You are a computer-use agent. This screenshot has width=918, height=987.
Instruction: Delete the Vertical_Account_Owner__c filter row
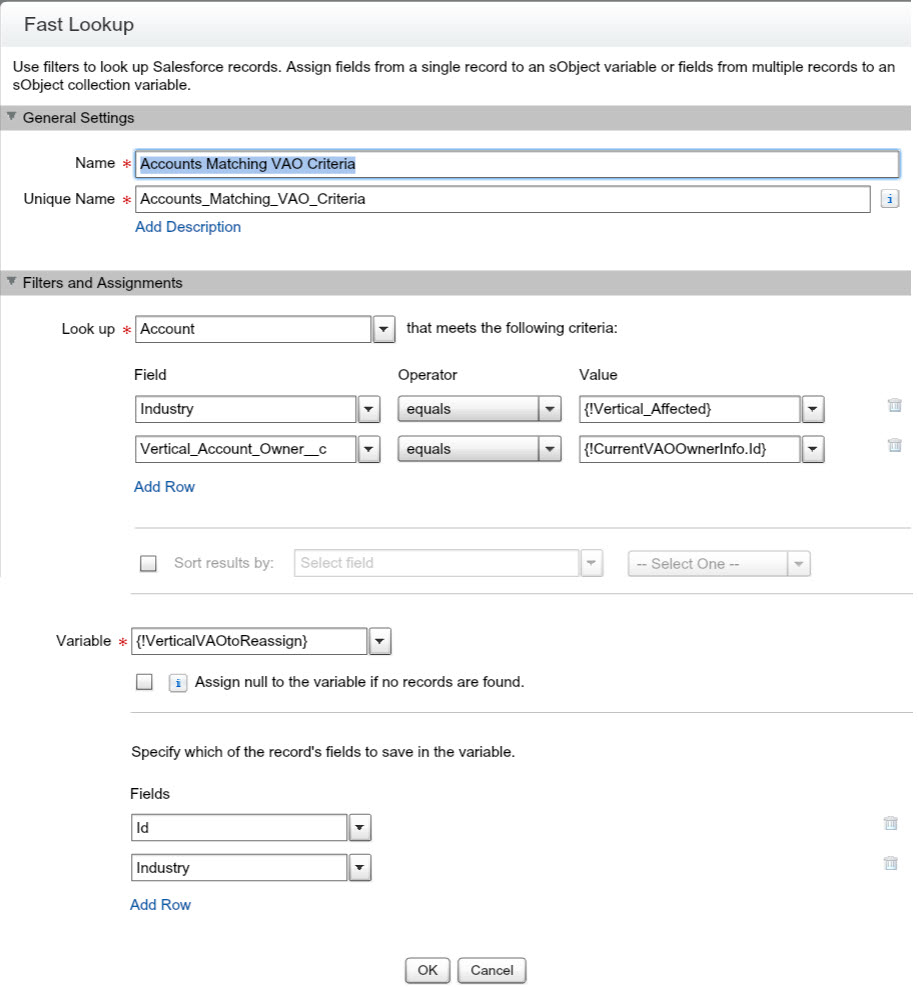894,446
